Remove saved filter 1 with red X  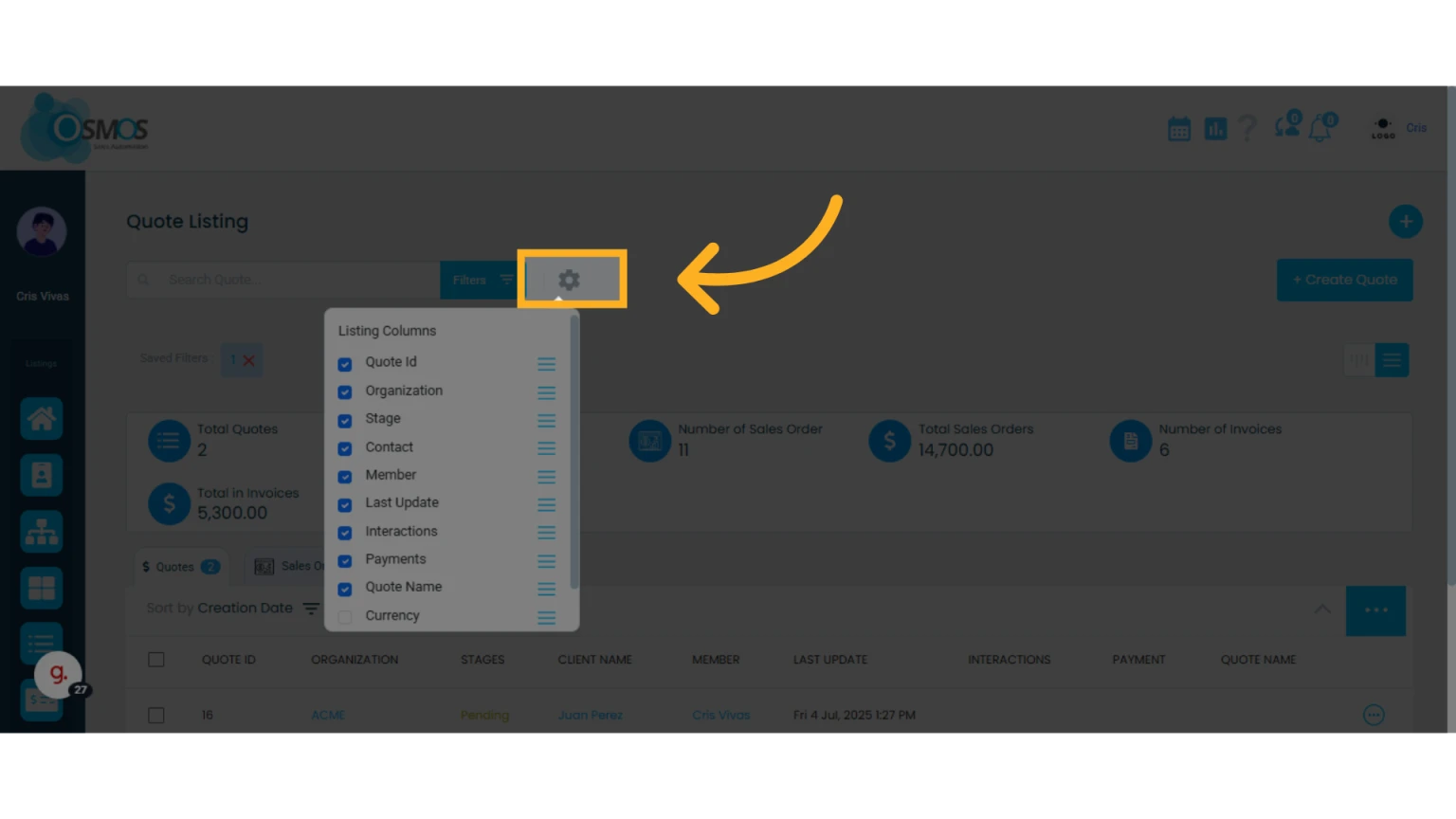[248, 360]
